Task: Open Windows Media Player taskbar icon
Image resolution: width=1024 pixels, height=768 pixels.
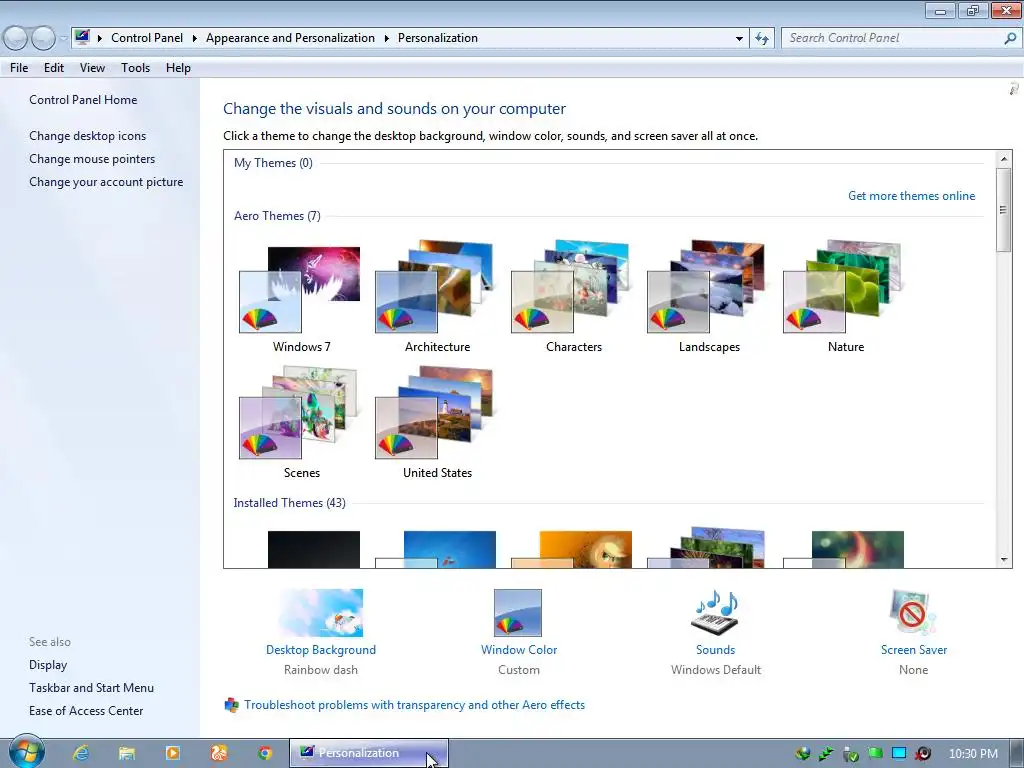Action: point(173,753)
